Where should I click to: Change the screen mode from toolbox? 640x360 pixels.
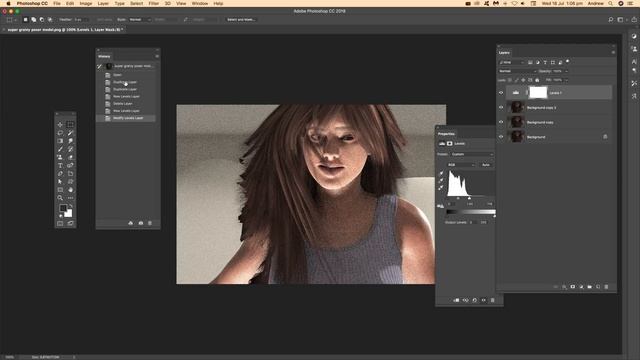(x=70, y=223)
